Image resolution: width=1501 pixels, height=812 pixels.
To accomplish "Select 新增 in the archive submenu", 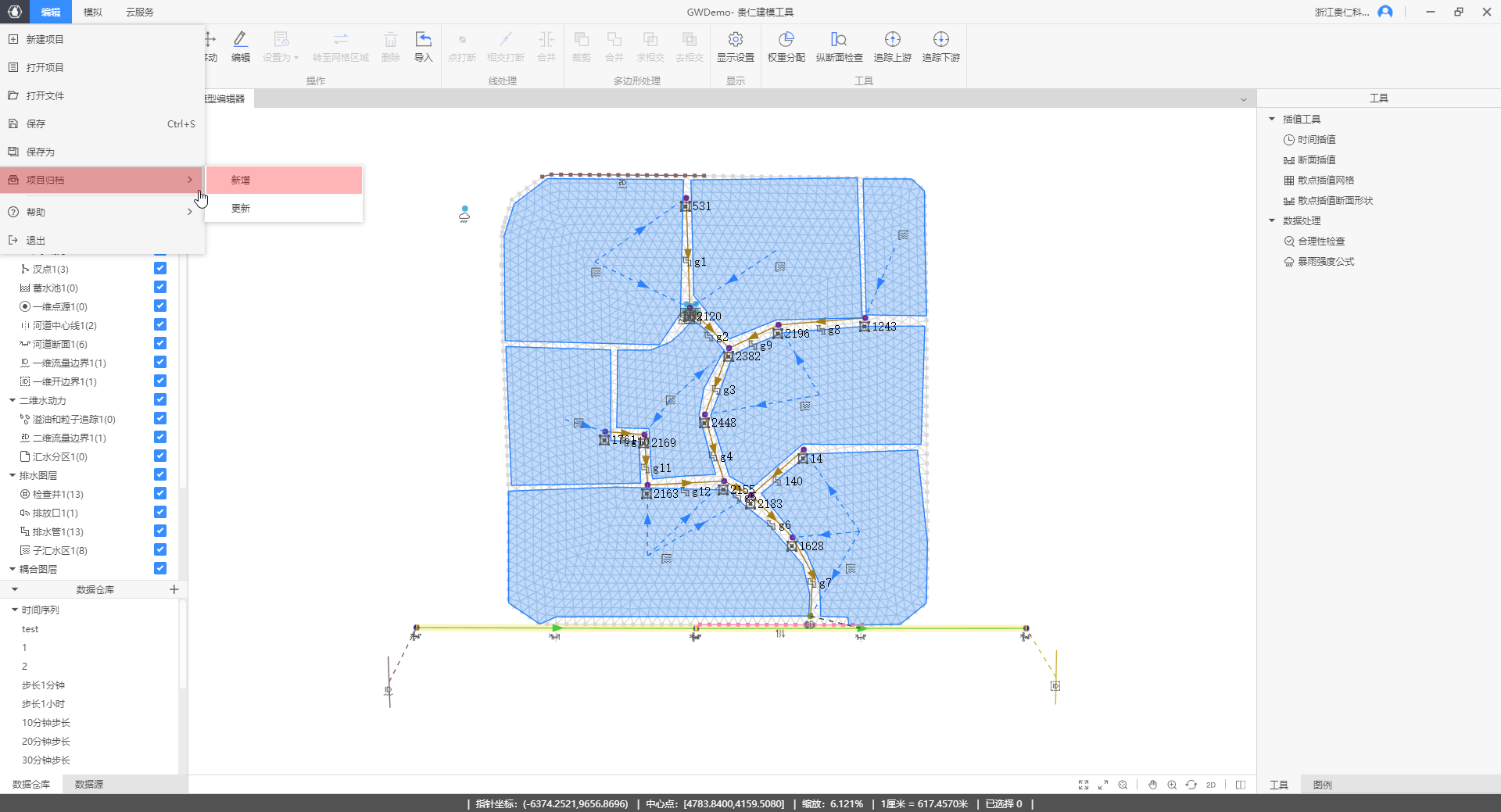I will coord(284,180).
